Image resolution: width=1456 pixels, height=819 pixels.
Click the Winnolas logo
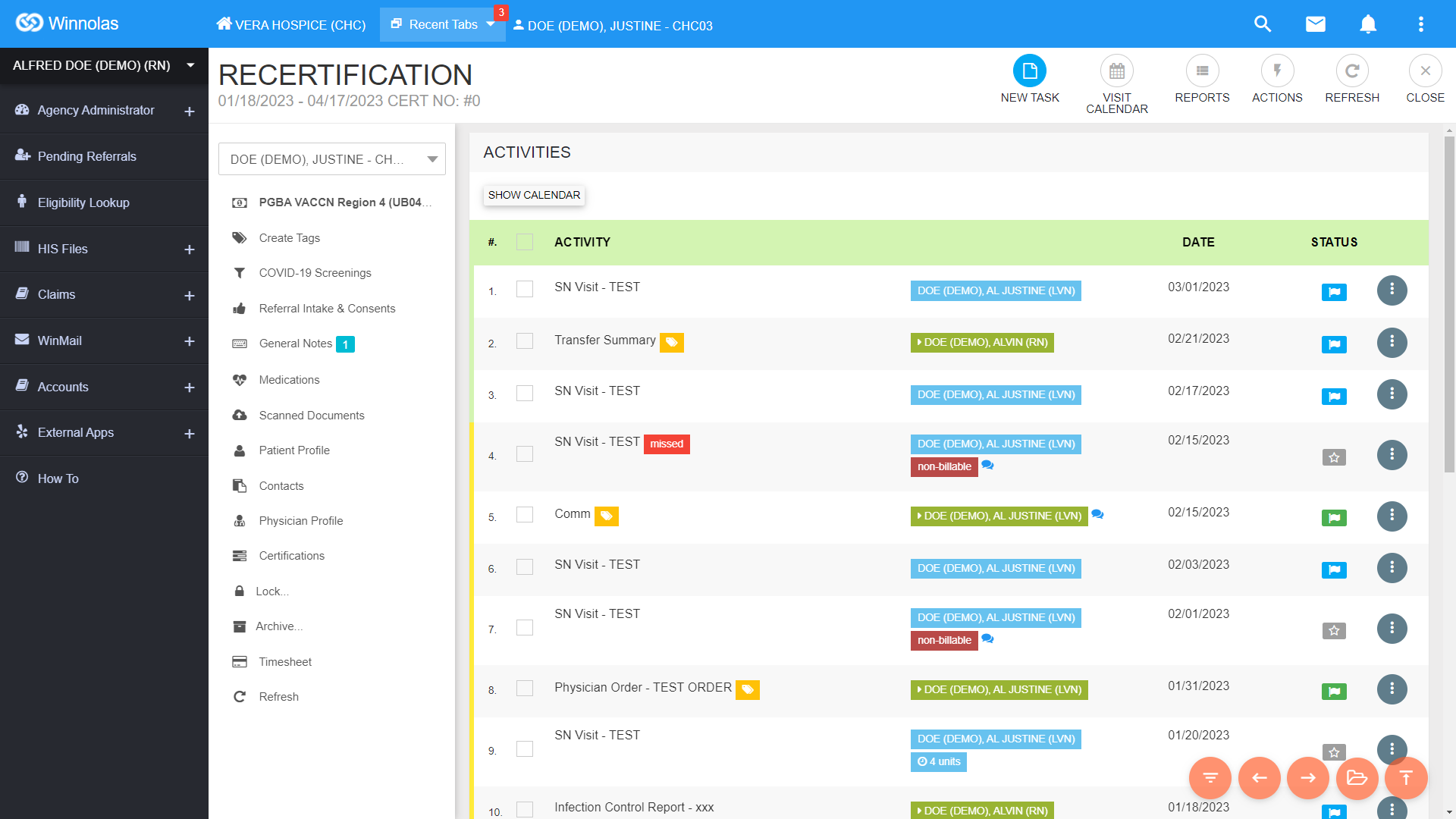click(67, 24)
